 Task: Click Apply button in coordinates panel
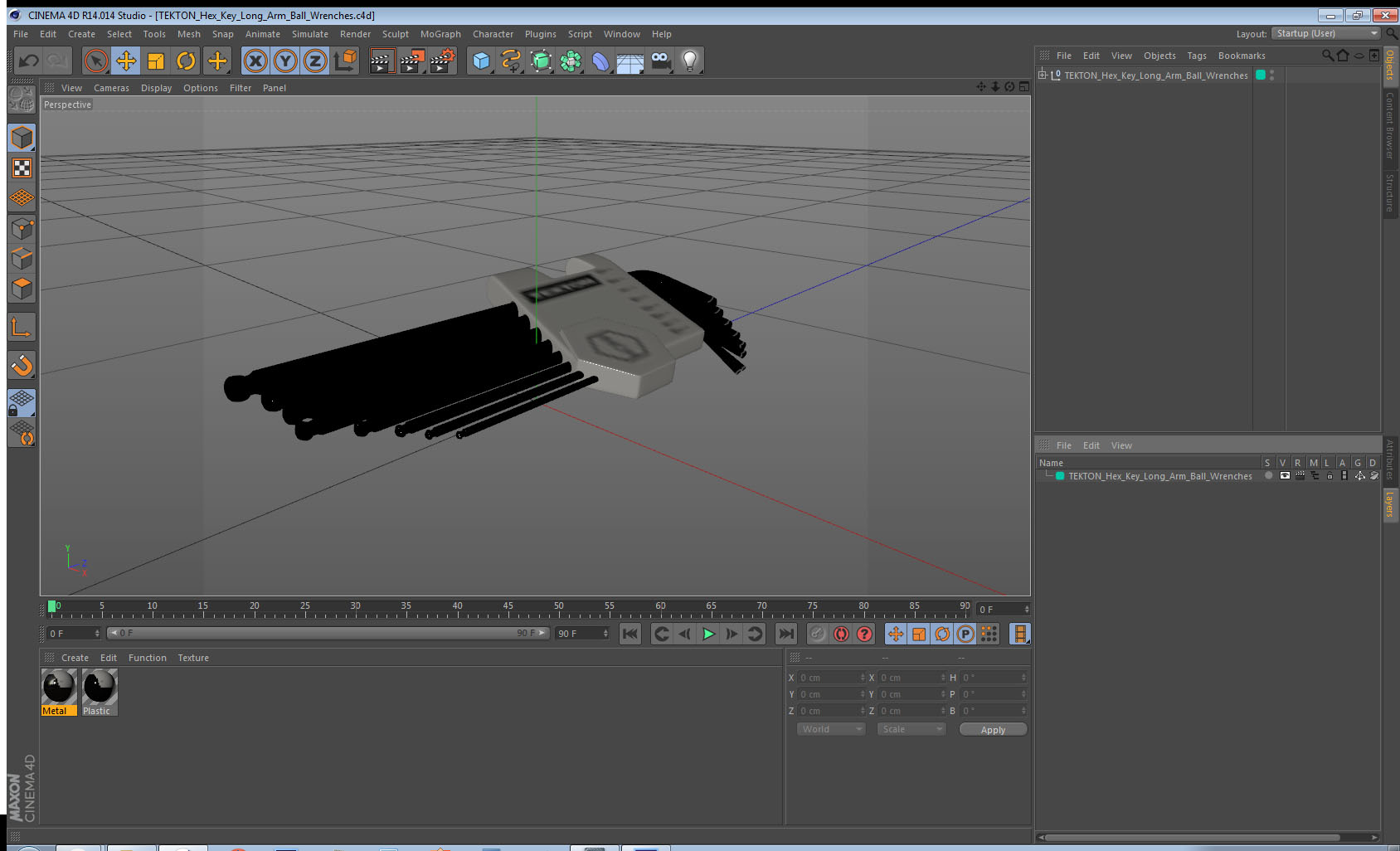pyautogui.click(x=993, y=730)
